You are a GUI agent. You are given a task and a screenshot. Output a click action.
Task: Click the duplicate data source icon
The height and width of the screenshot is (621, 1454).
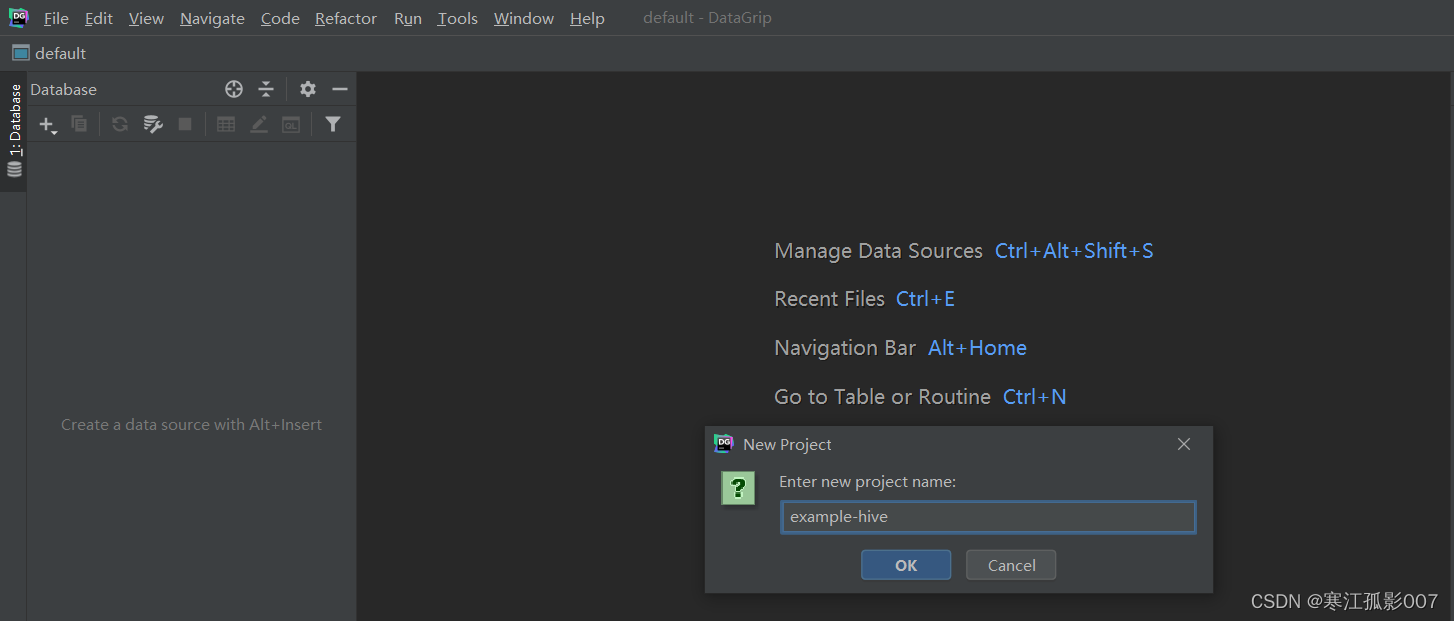tap(79, 124)
